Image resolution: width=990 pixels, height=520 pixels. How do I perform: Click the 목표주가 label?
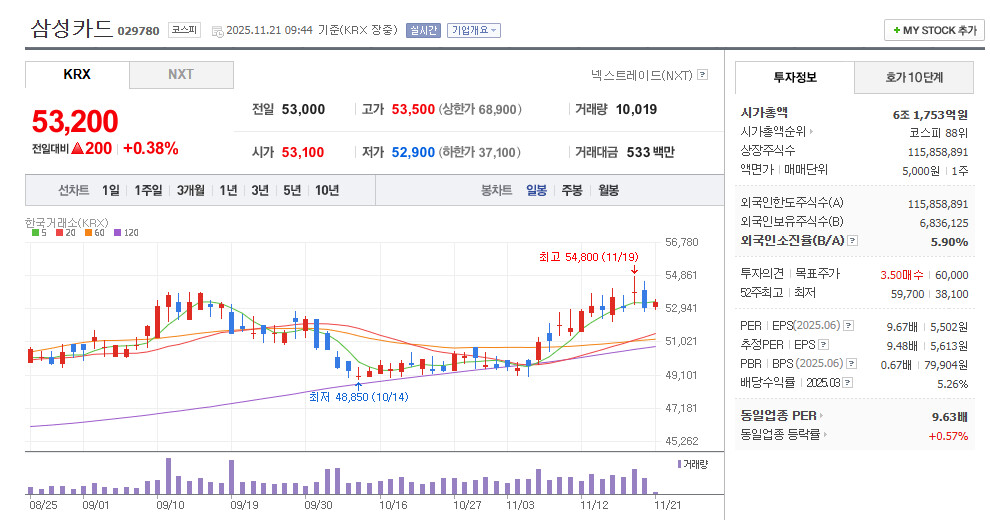pyautogui.click(x=818, y=273)
